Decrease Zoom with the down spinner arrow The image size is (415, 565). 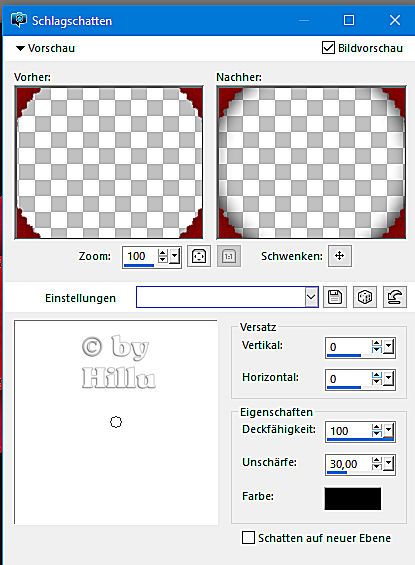(163, 260)
